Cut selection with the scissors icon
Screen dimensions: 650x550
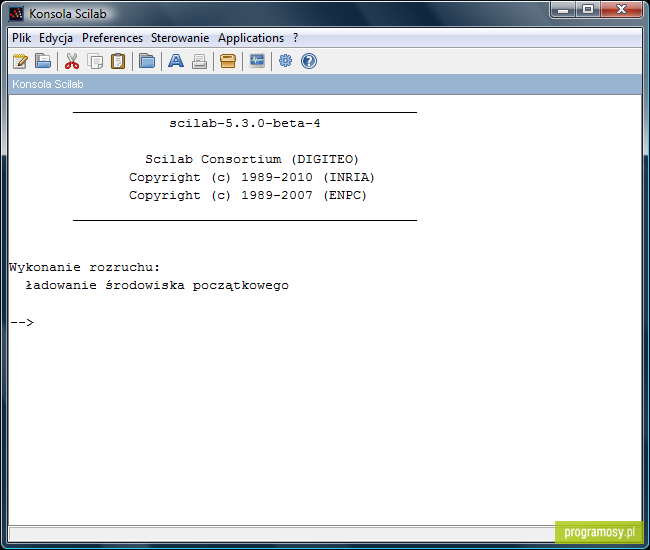[x=72, y=61]
